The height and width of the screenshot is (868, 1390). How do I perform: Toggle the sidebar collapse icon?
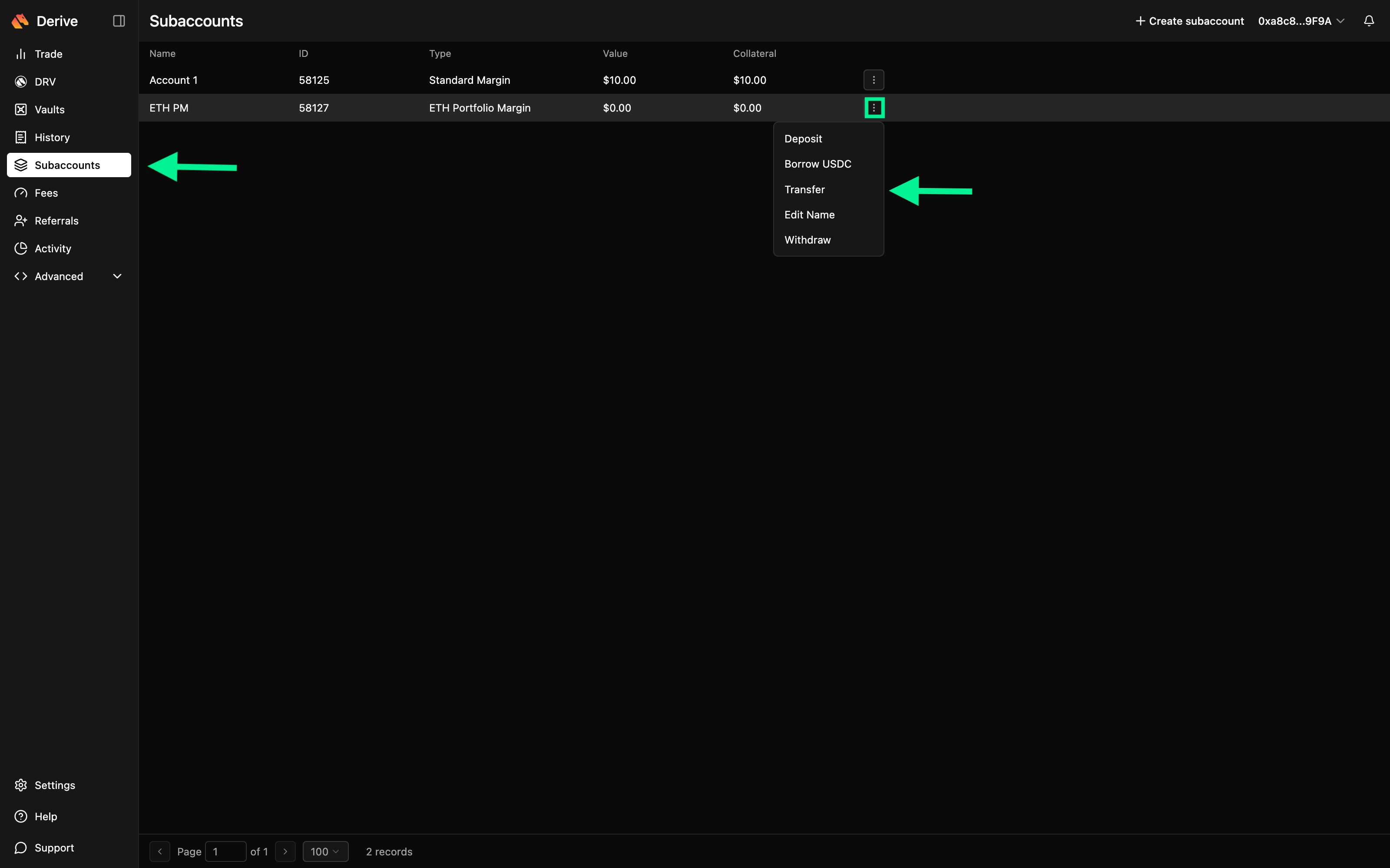pos(119,21)
